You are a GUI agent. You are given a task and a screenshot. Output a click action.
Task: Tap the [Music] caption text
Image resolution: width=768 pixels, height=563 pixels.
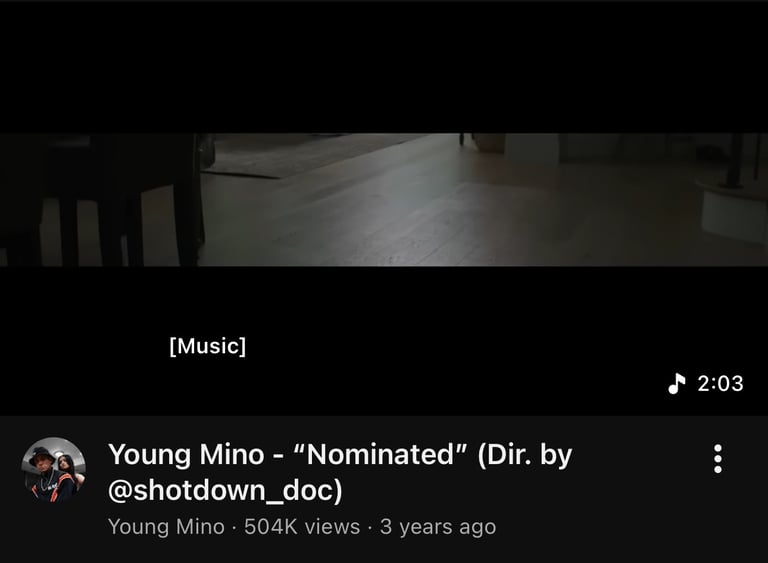[x=208, y=346]
